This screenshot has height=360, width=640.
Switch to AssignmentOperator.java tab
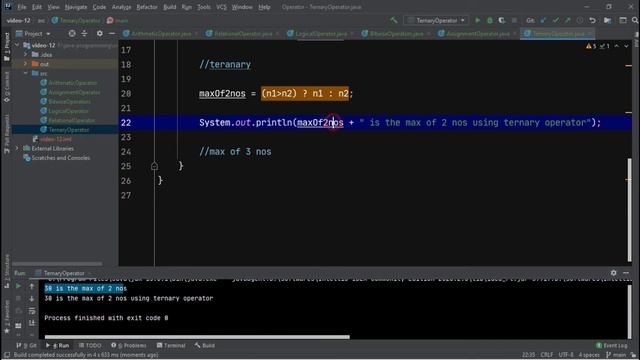pyautogui.click(x=477, y=34)
